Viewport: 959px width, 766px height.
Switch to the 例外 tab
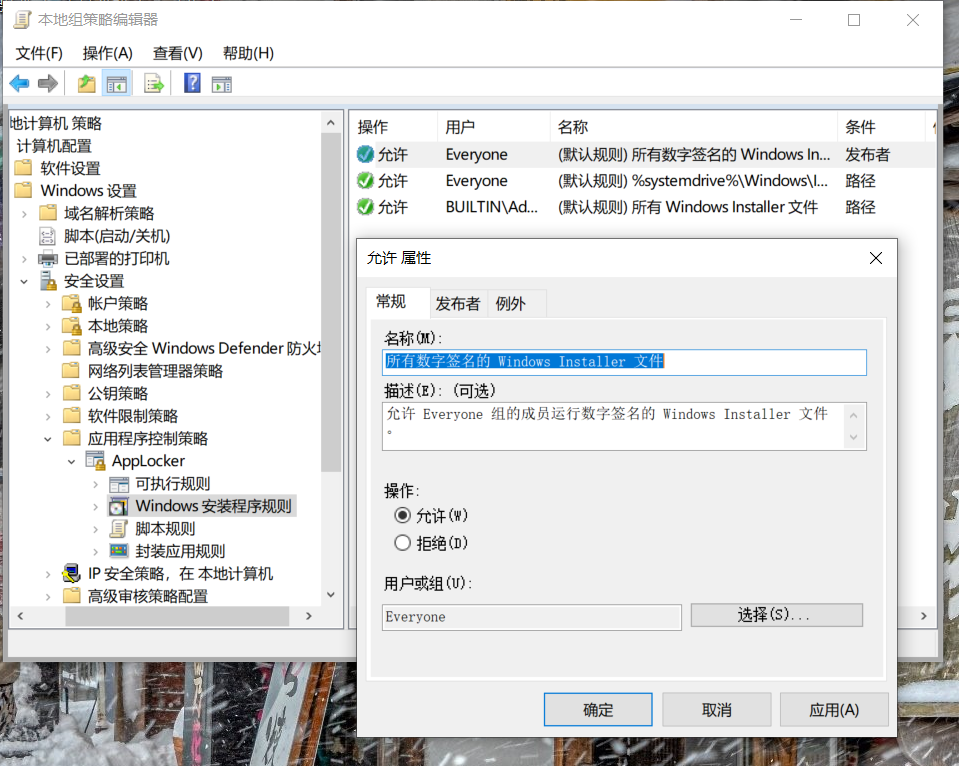point(511,304)
